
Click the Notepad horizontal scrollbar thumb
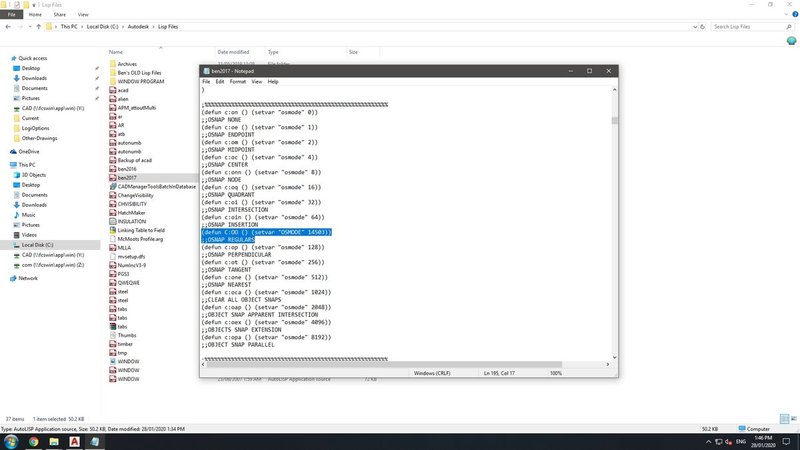pos(385,364)
